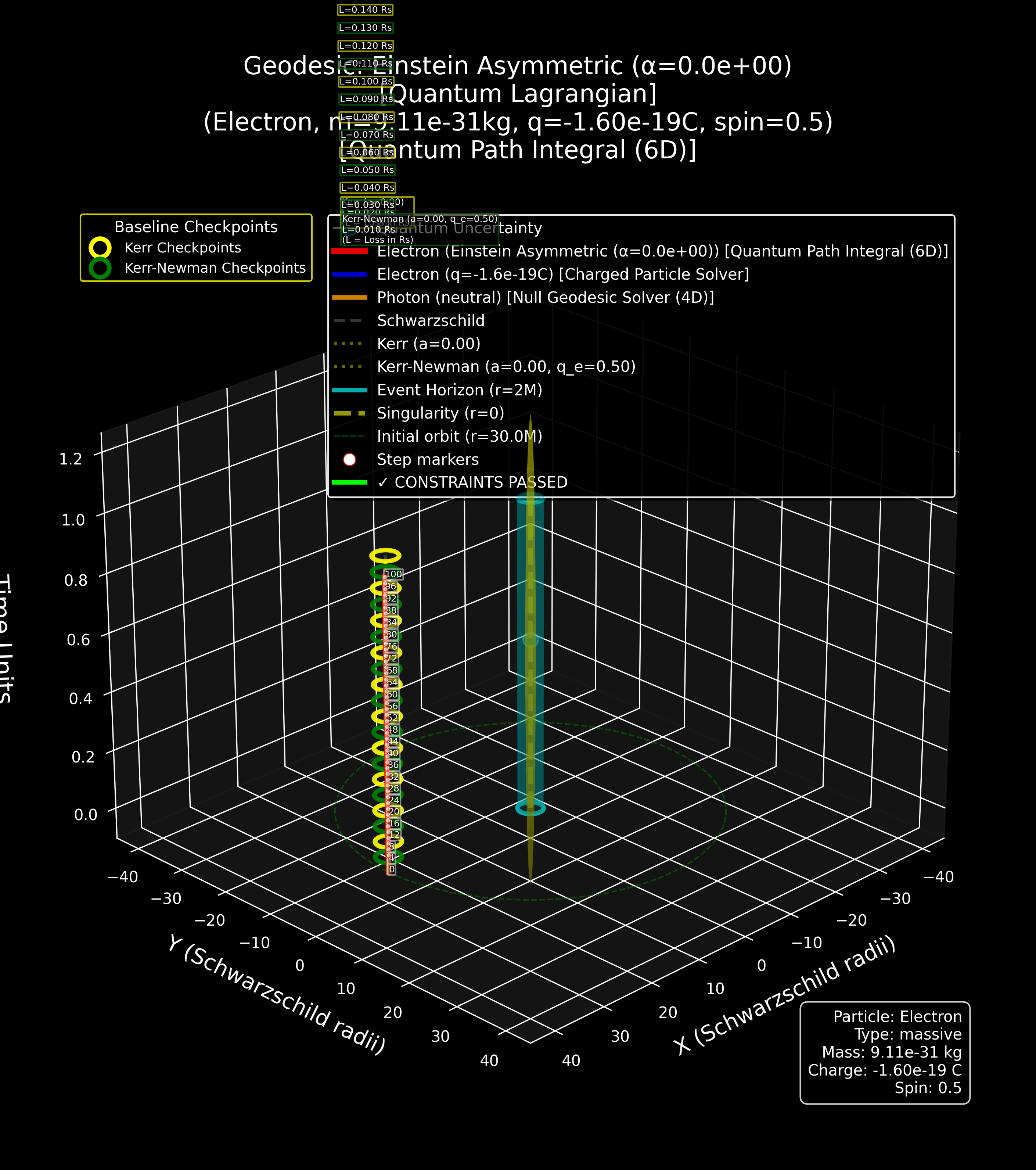The height and width of the screenshot is (1170, 1036).
Task: Click the 30 tick on the Y axis
Action: click(440, 1037)
